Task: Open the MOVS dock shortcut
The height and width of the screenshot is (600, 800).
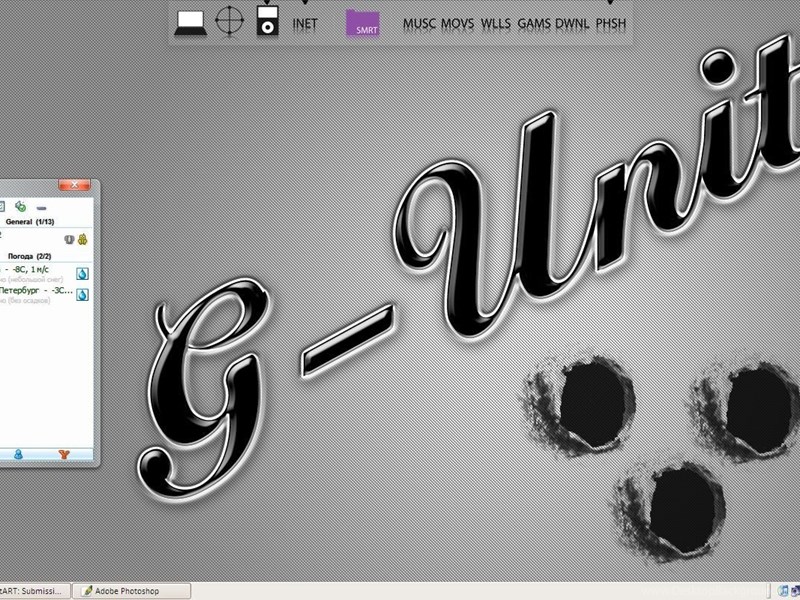Action: (457, 23)
